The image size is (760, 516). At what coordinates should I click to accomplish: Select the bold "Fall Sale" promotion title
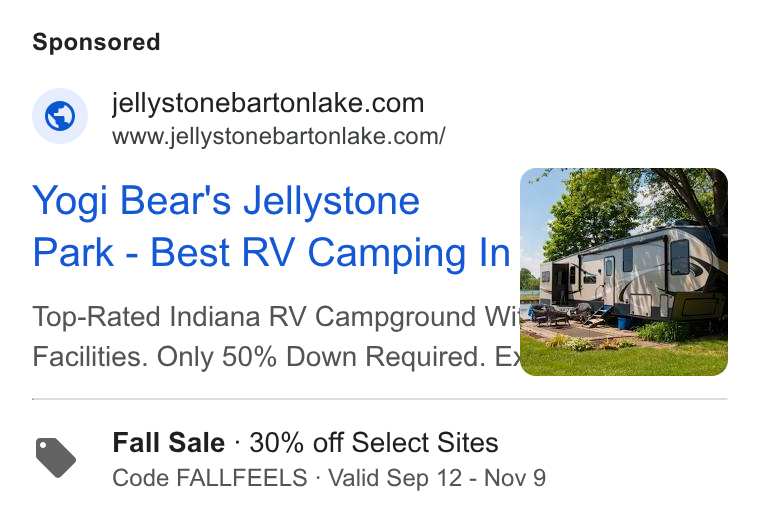169,442
